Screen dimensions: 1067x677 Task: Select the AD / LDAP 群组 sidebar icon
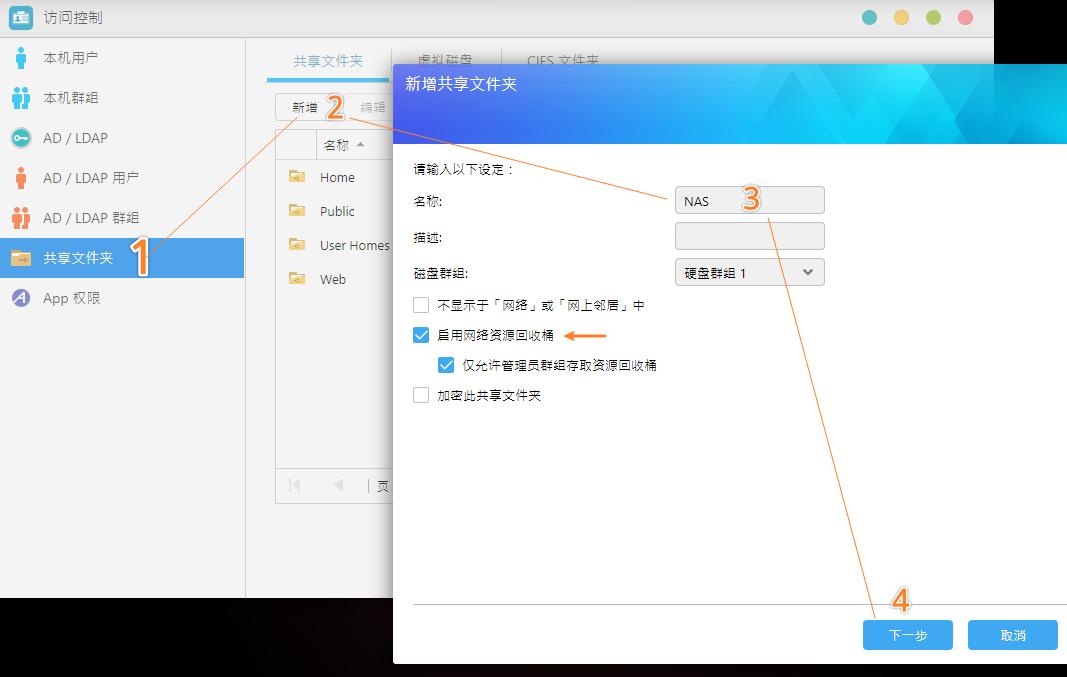point(22,217)
